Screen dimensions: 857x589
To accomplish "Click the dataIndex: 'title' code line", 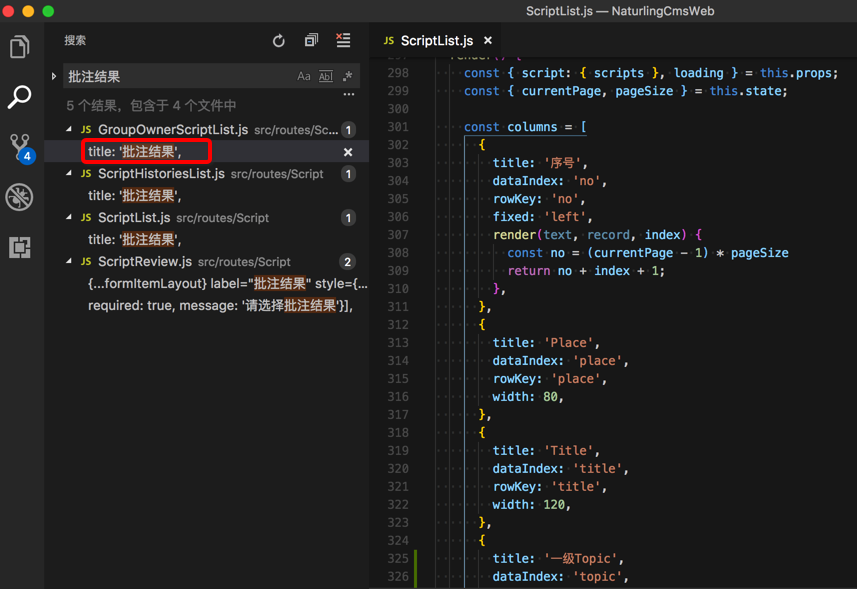I will coord(560,469).
